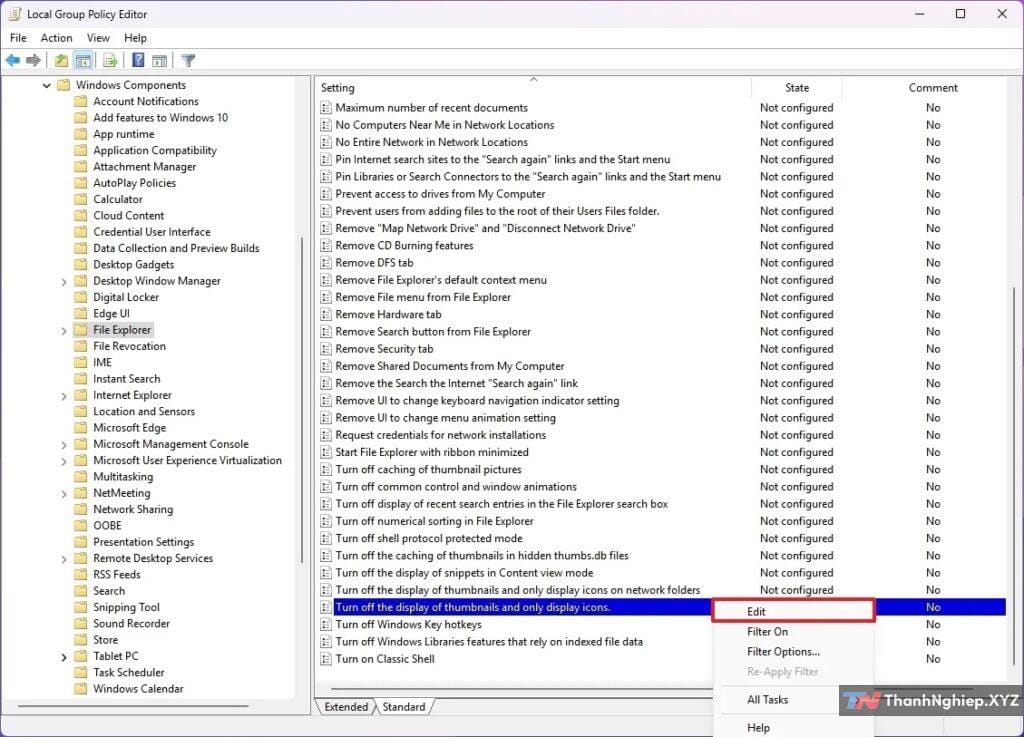Go back using the blue Back arrow

[x=13, y=61]
